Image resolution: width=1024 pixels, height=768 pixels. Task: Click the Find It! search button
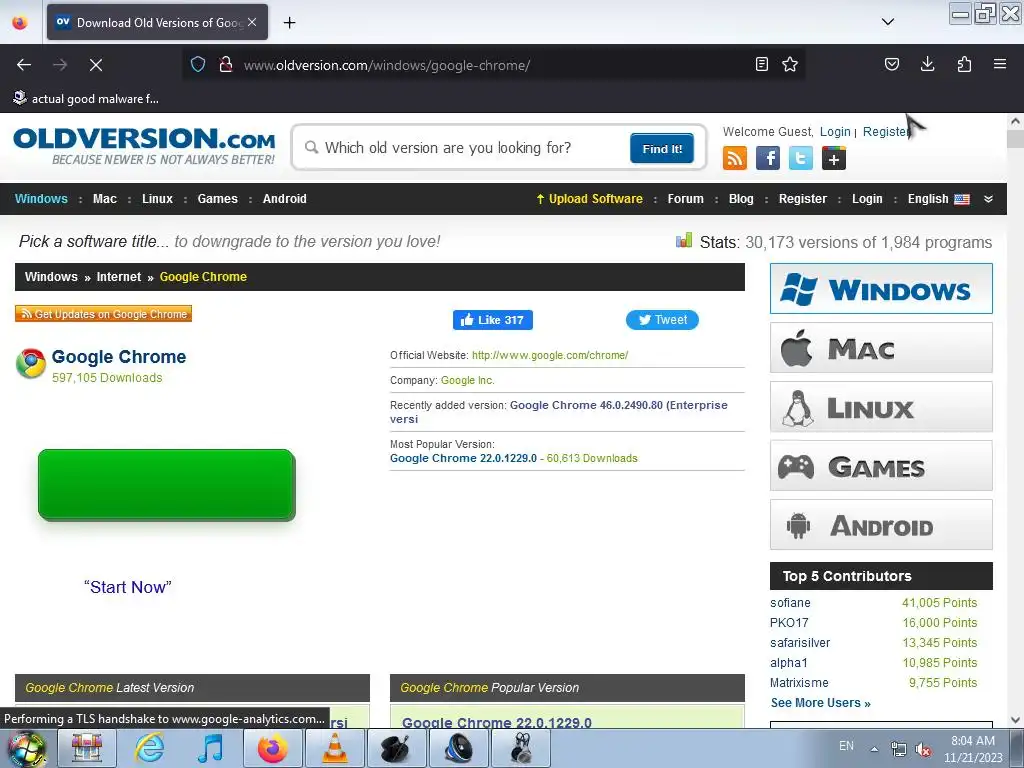pos(662,148)
